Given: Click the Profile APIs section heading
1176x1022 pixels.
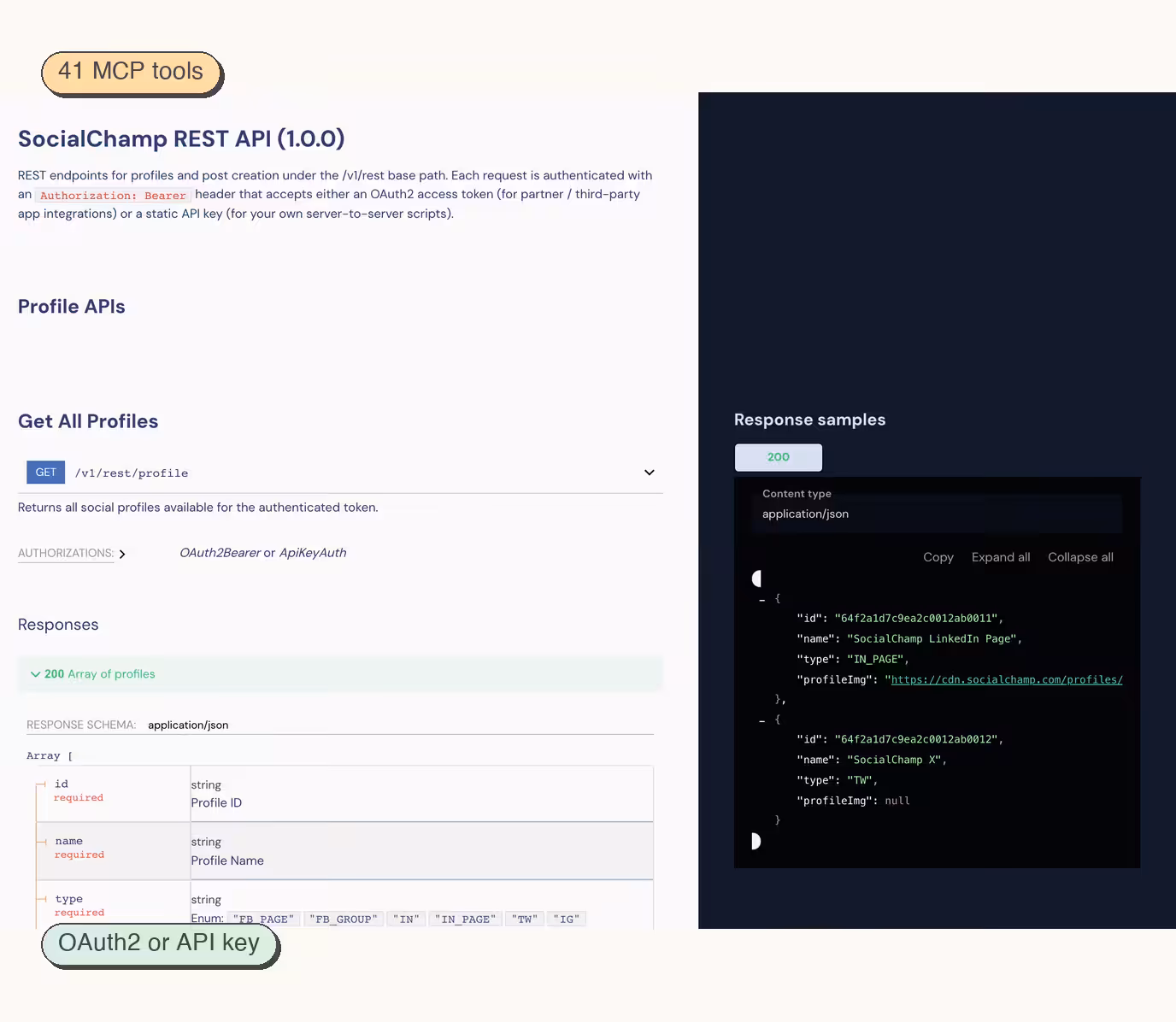Looking at the screenshot, I should 72,307.
